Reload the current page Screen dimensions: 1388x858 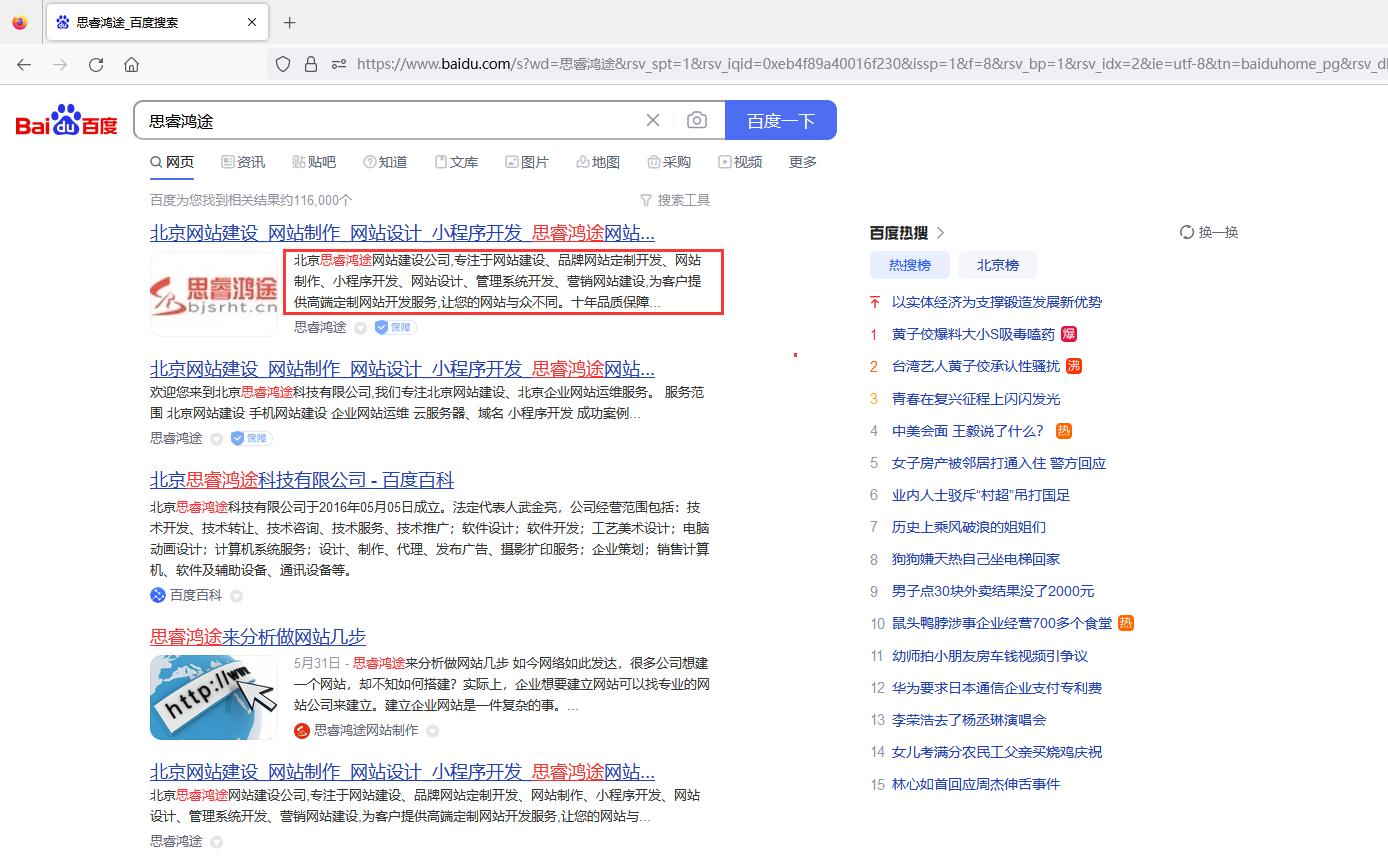pyautogui.click(x=95, y=62)
